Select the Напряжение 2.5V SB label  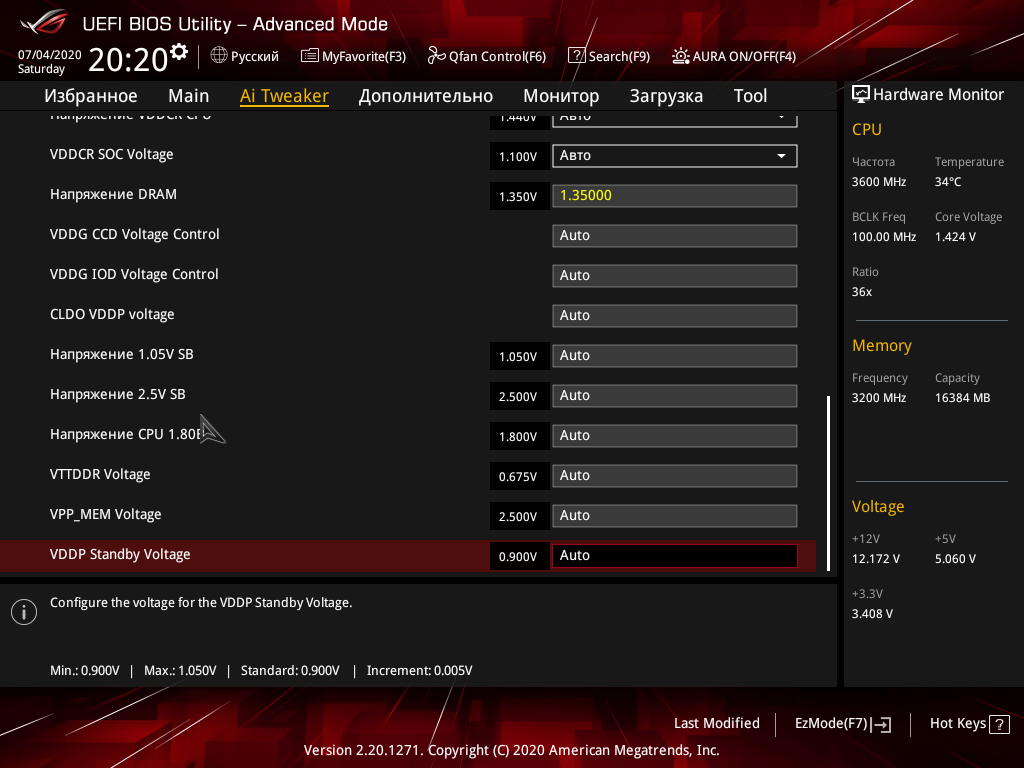click(x=118, y=394)
